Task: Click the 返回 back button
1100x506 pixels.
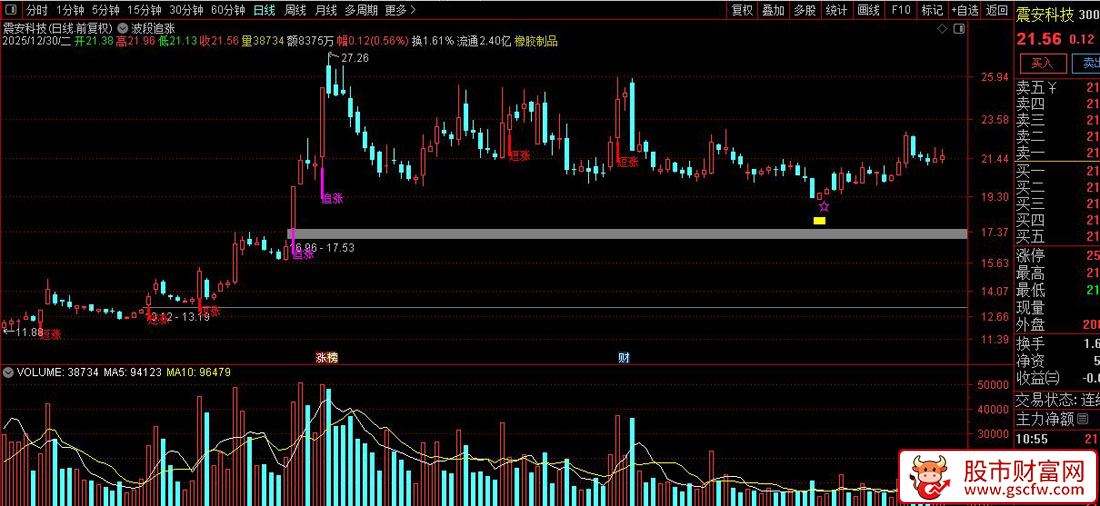Action: (996, 10)
